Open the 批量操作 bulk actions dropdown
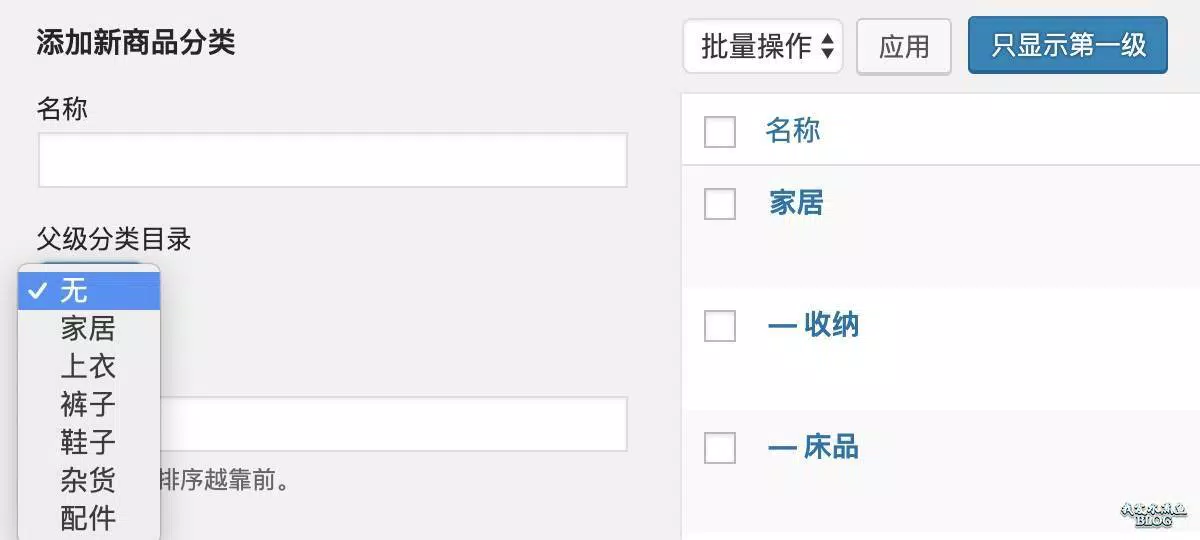 point(764,47)
